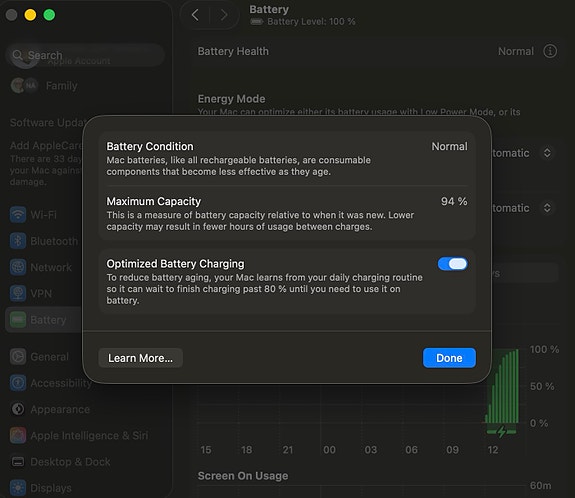Click the Learn More... button
575x498 pixels.
tap(140, 358)
